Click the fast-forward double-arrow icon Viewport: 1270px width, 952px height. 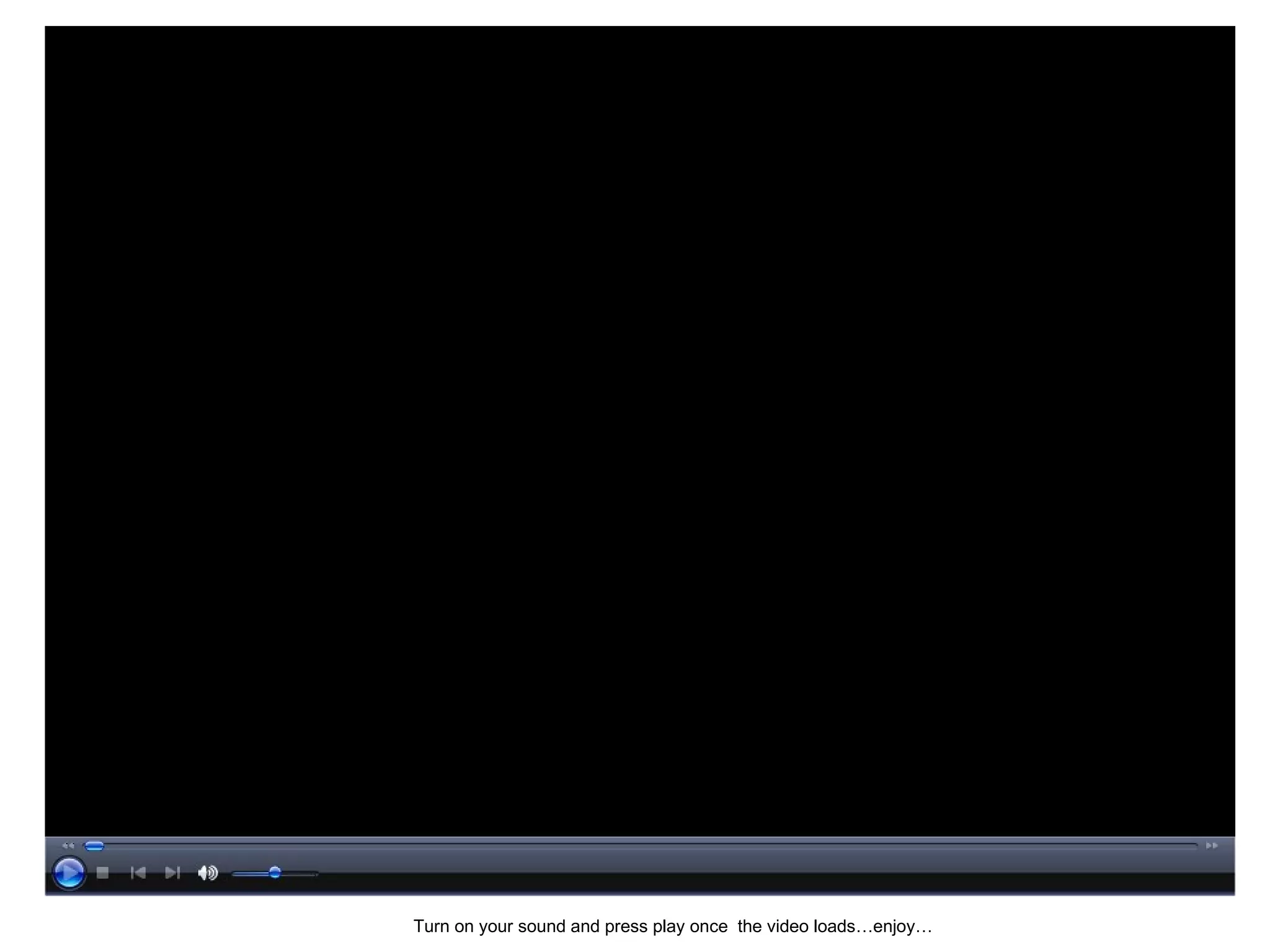1212,845
